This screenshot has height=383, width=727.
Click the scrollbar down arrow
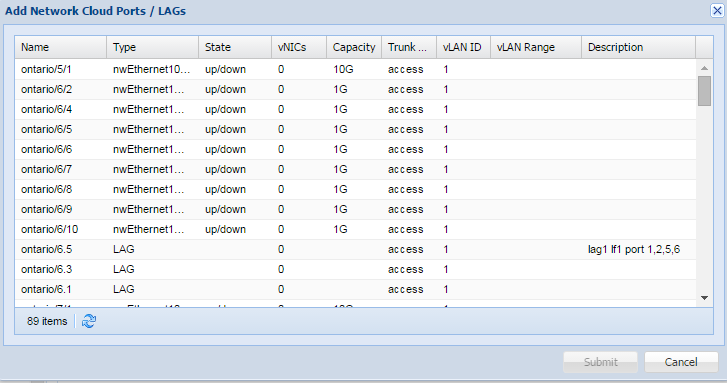pyautogui.click(x=704, y=298)
